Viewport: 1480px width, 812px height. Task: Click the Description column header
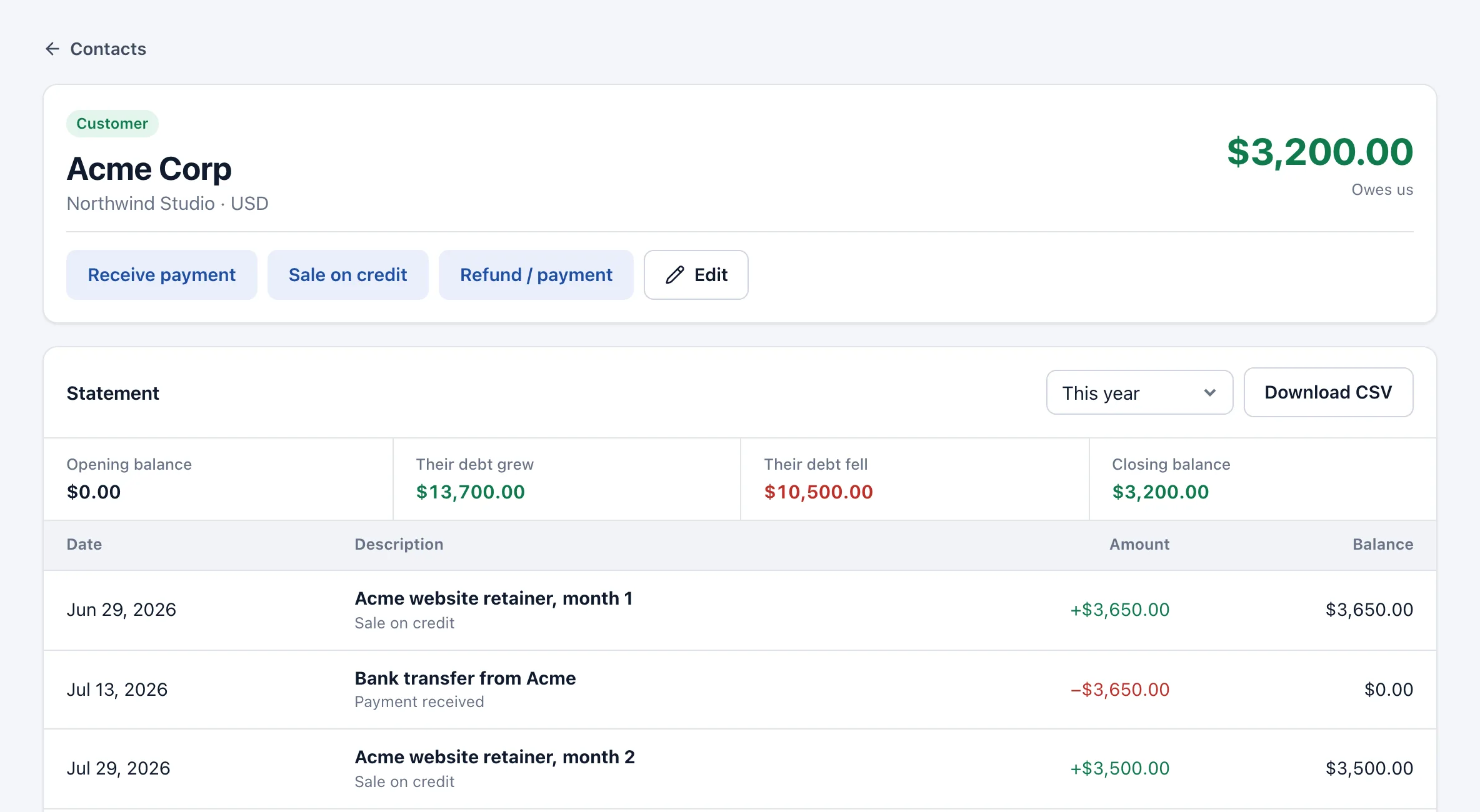(399, 545)
